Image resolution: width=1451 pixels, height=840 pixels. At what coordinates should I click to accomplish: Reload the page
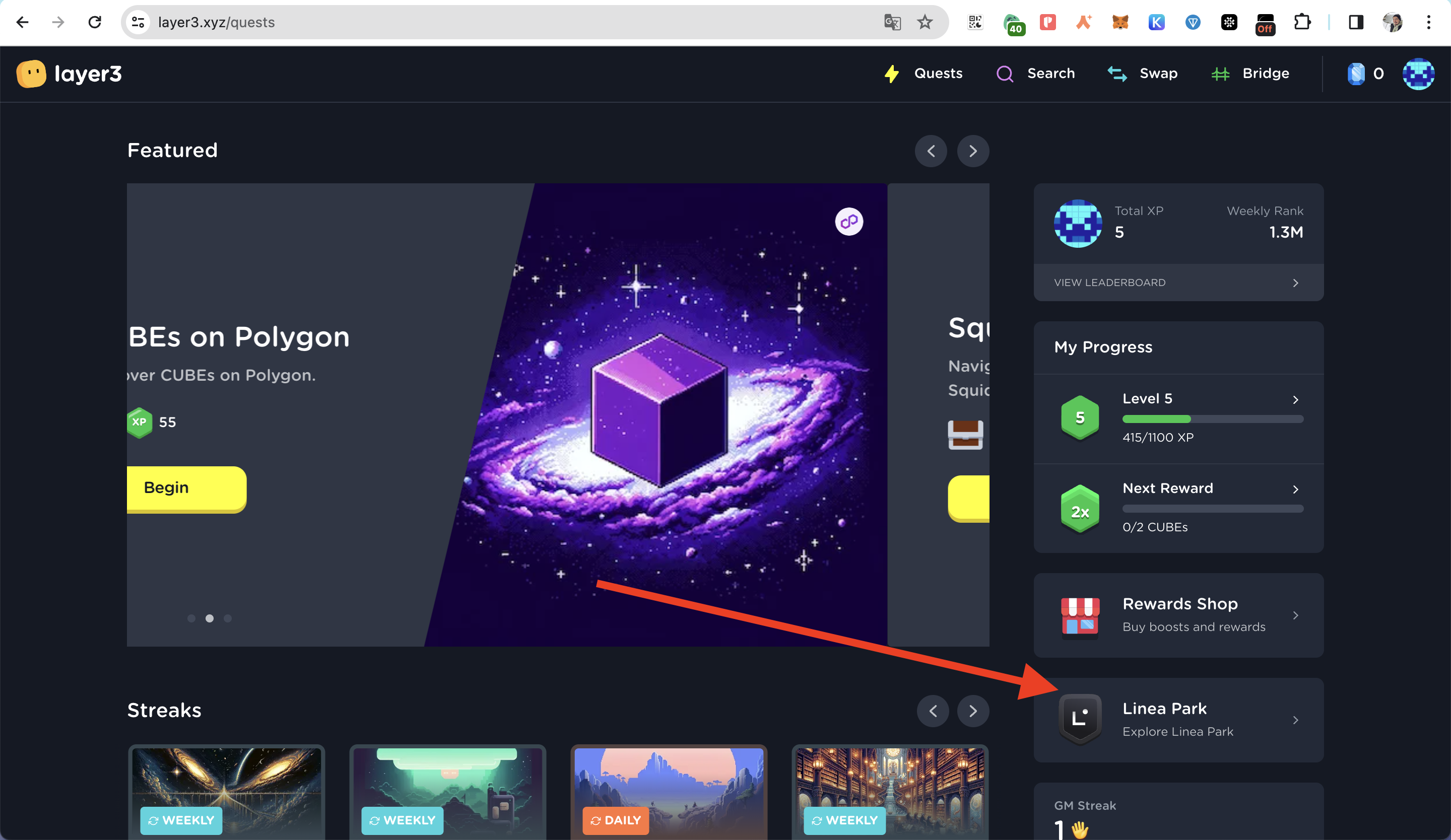point(95,23)
